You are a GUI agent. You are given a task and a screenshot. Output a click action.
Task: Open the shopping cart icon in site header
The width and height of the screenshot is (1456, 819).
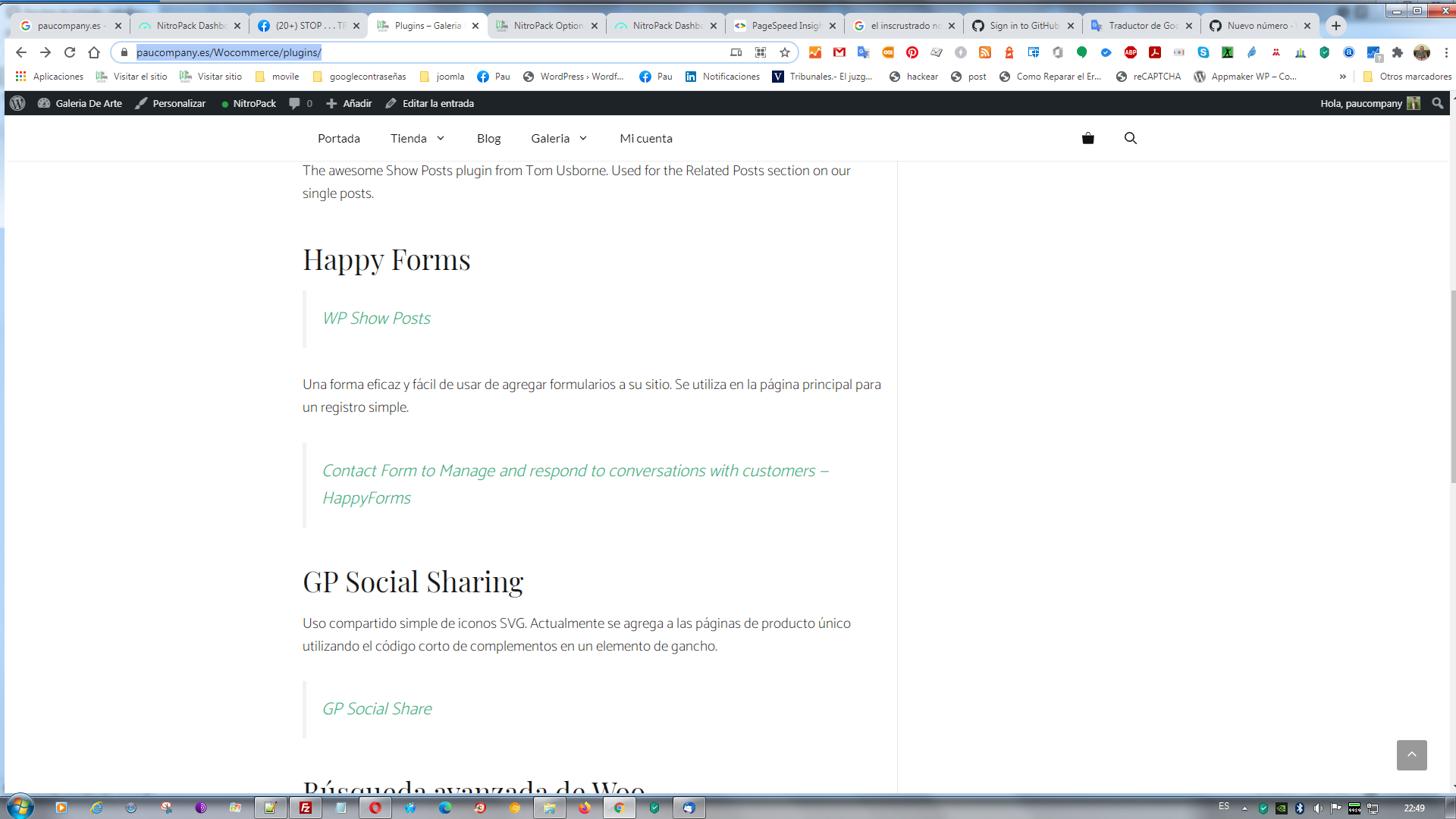pyautogui.click(x=1087, y=138)
